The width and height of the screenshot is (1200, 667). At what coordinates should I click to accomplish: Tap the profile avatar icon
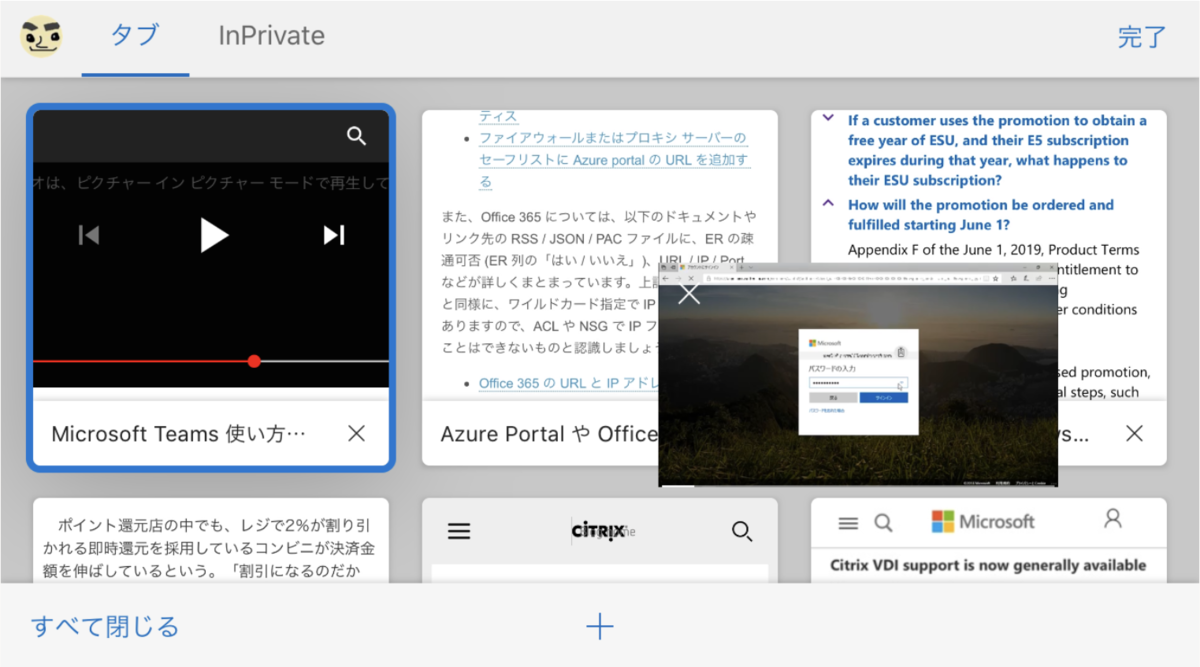(41, 36)
